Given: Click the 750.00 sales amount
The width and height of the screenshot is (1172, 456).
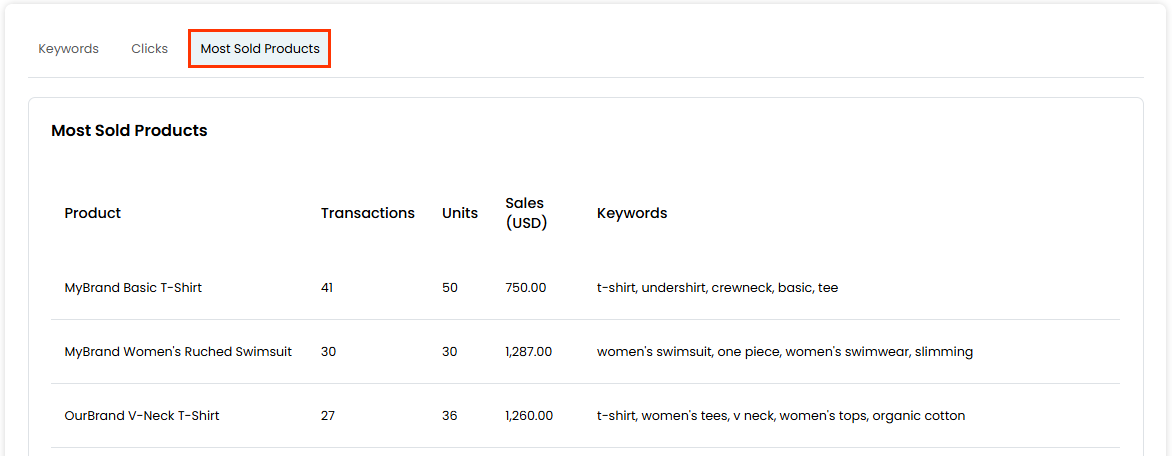Looking at the screenshot, I should [x=526, y=288].
